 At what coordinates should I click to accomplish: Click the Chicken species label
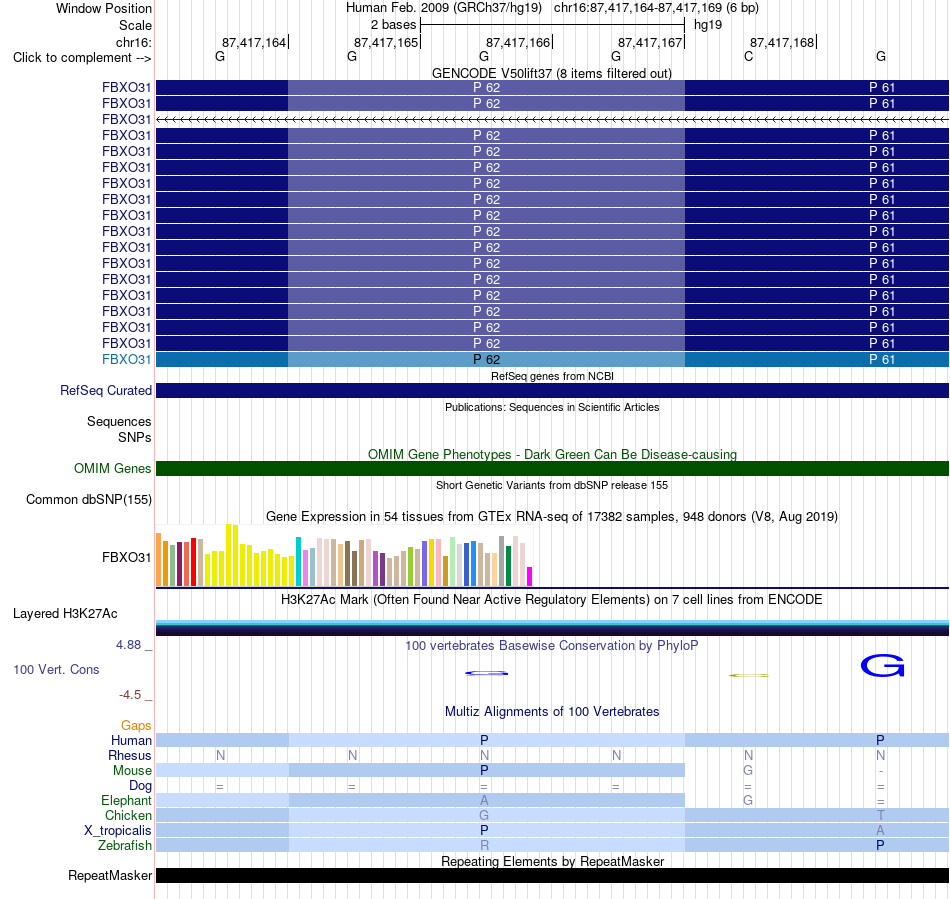(128, 815)
